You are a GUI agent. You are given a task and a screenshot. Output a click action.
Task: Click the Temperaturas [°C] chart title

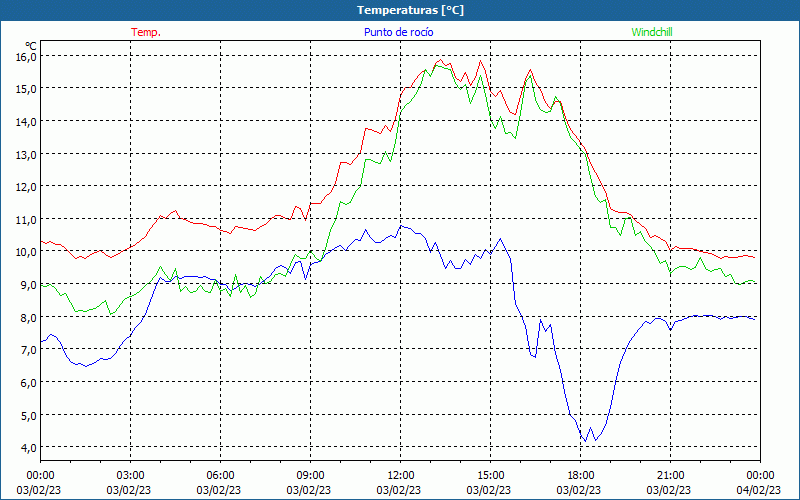[411, 10]
